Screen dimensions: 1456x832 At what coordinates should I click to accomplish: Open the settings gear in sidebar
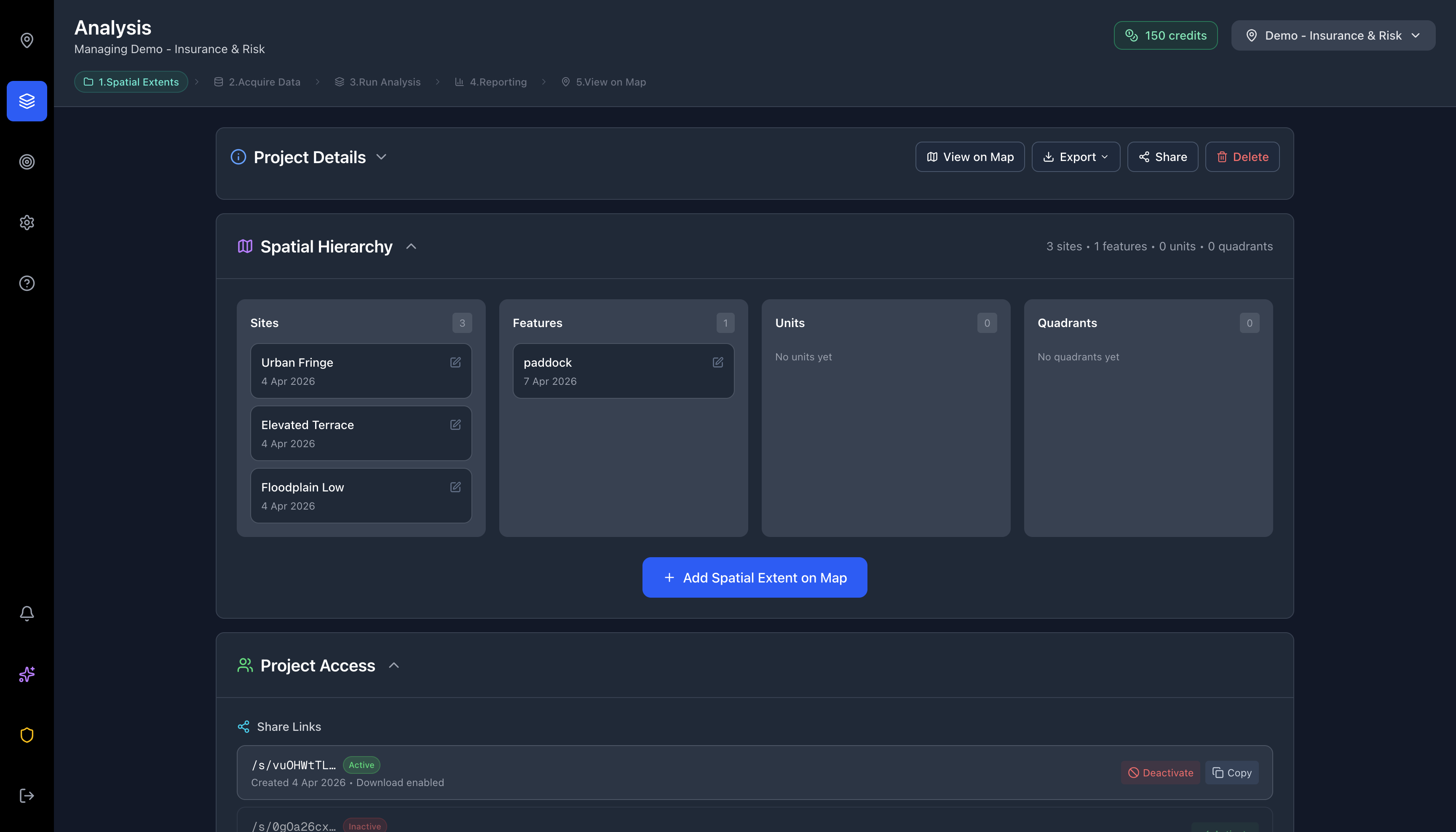click(x=27, y=222)
